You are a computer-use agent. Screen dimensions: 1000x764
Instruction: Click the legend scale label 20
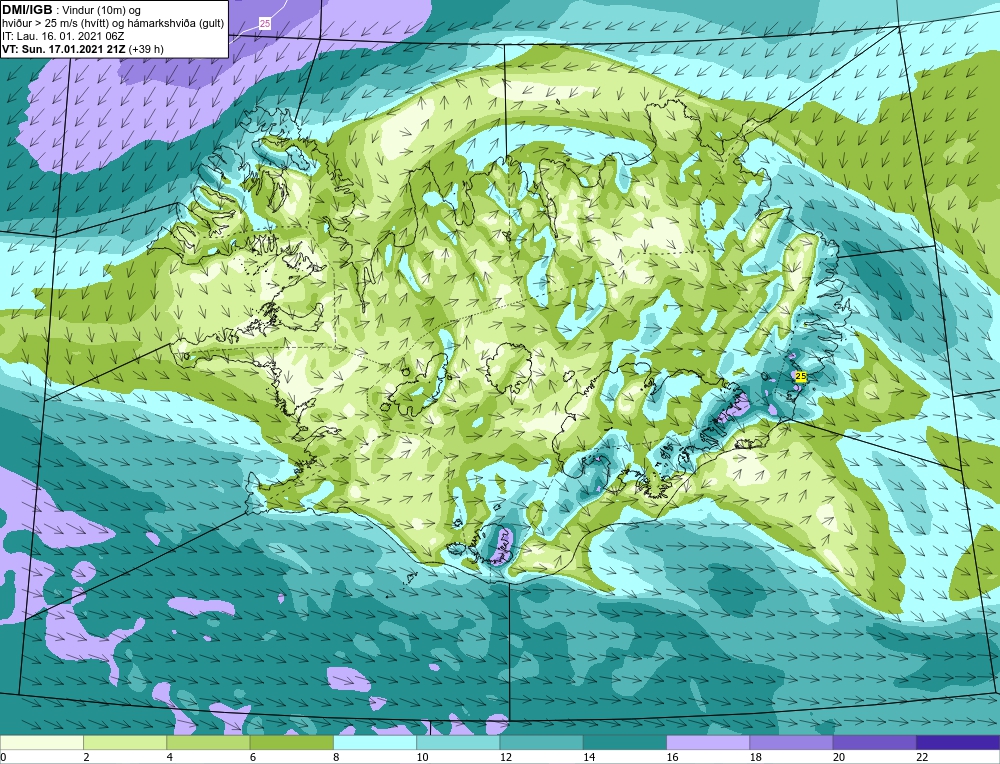838,757
